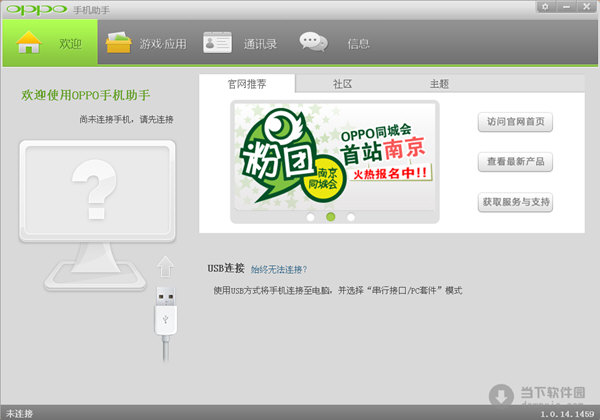Click the 获取服务与支持 button
600x420 pixels.
coord(515,202)
